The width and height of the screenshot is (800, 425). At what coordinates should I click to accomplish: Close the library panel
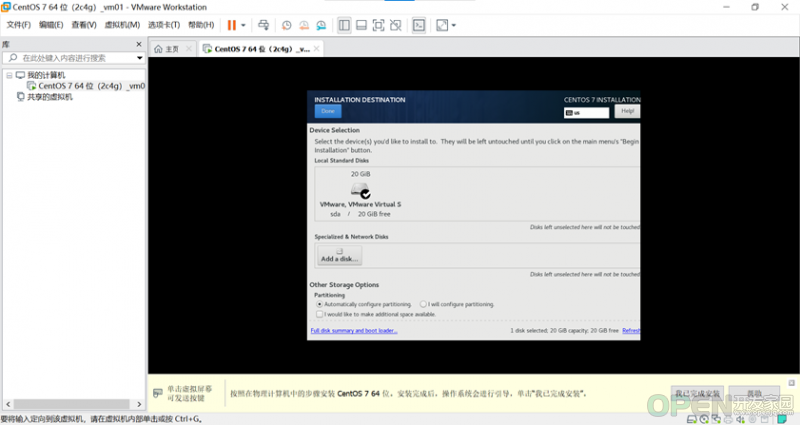(x=139, y=44)
